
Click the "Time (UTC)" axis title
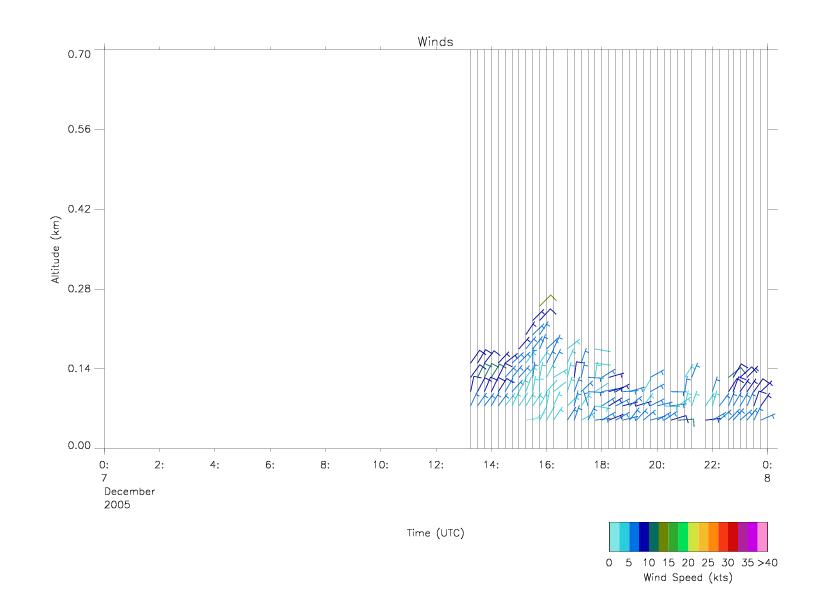coord(435,533)
